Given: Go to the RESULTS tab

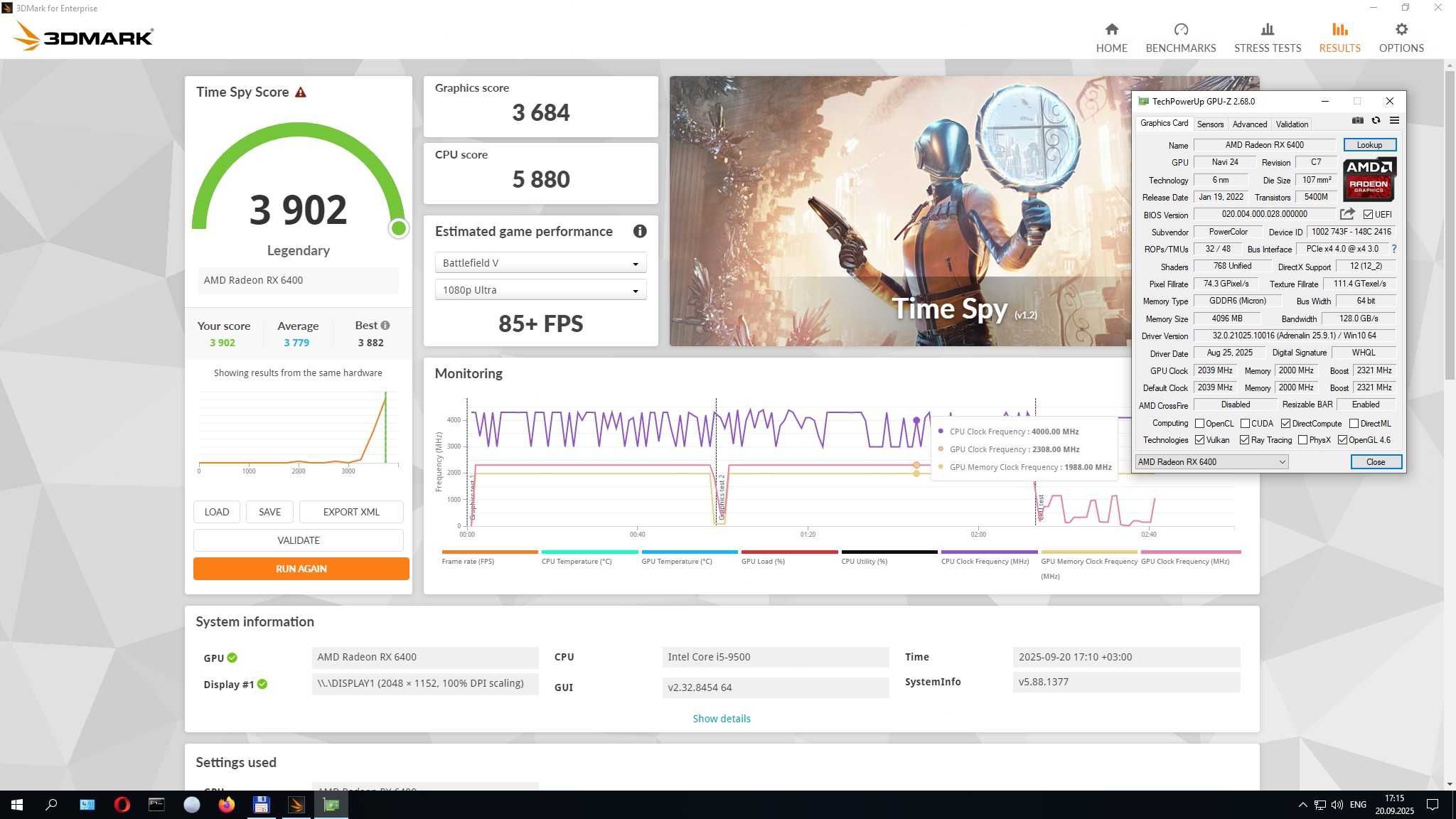Looking at the screenshot, I should click(1339, 37).
